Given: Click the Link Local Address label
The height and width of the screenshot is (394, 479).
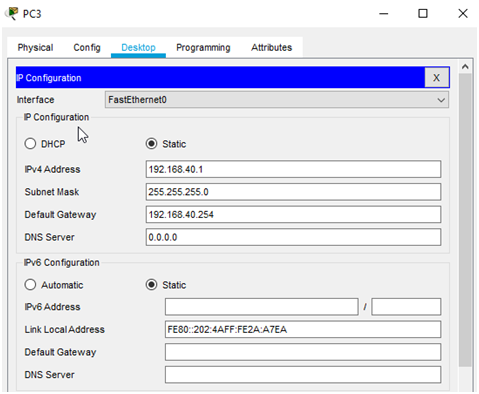Looking at the screenshot, I should tap(65, 329).
